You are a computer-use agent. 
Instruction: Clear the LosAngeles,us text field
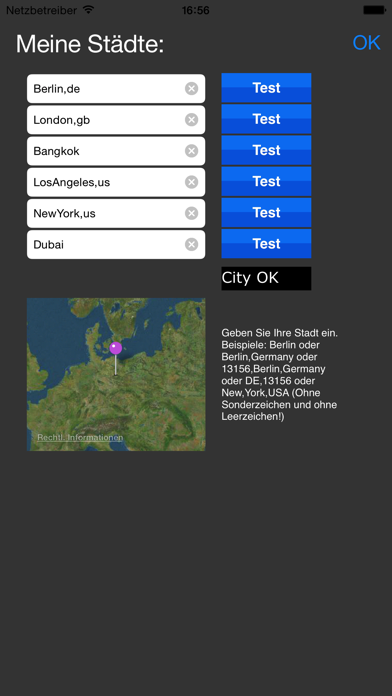point(191,182)
